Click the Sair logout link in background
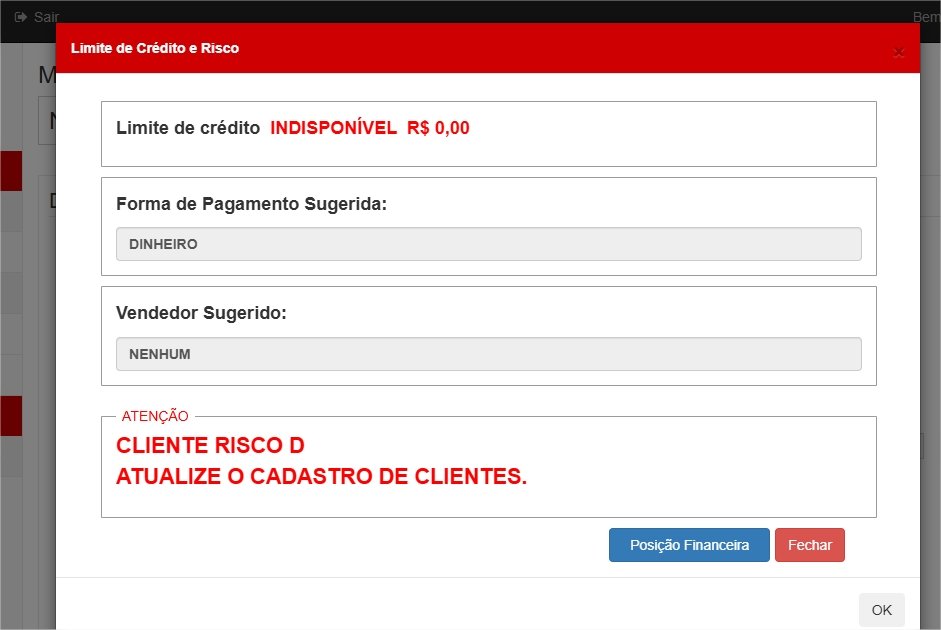The height and width of the screenshot is (630, 941). (46, 17)
